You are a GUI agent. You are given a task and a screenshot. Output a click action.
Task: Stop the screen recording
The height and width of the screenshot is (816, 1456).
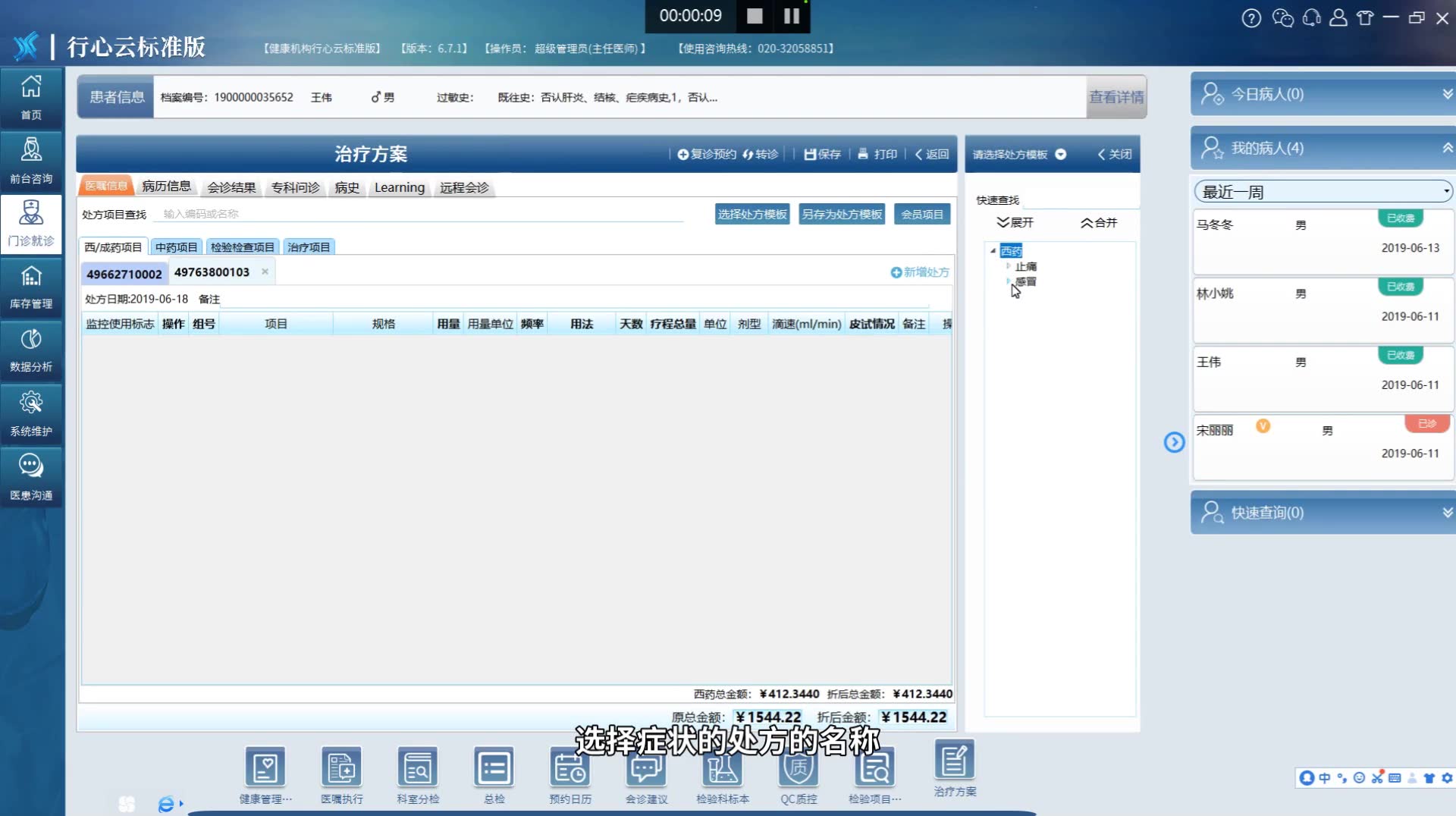[755, 16]
